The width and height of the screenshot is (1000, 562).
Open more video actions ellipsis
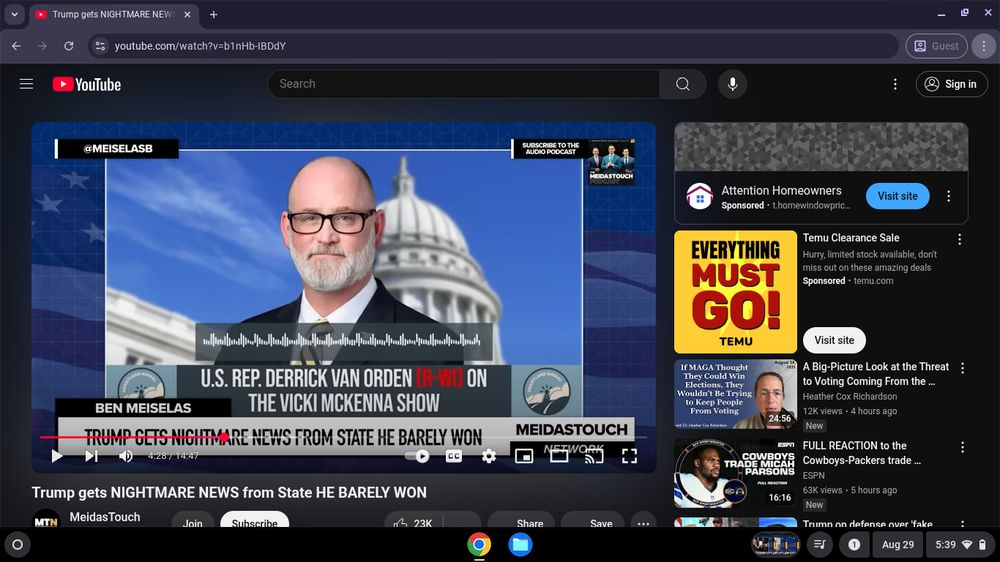tap(643, 520)
